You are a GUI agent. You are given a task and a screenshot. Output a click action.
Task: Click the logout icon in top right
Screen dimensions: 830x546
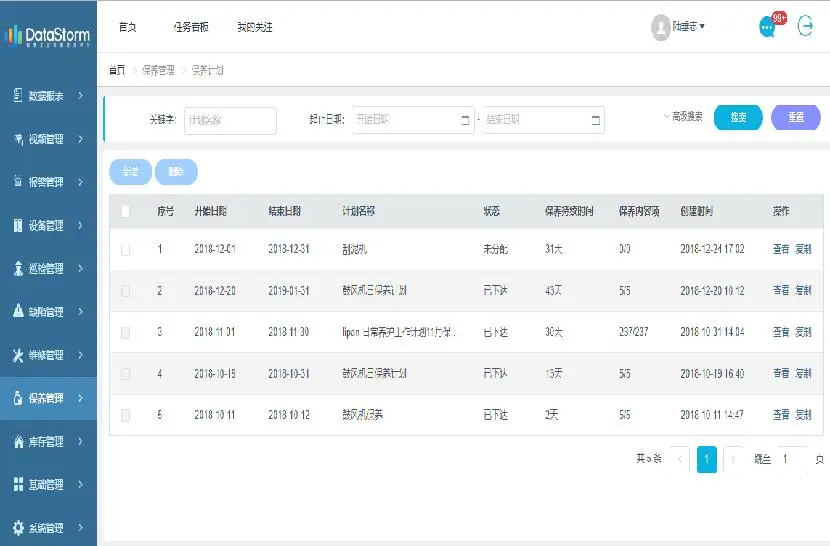click(x=805, y=27)
